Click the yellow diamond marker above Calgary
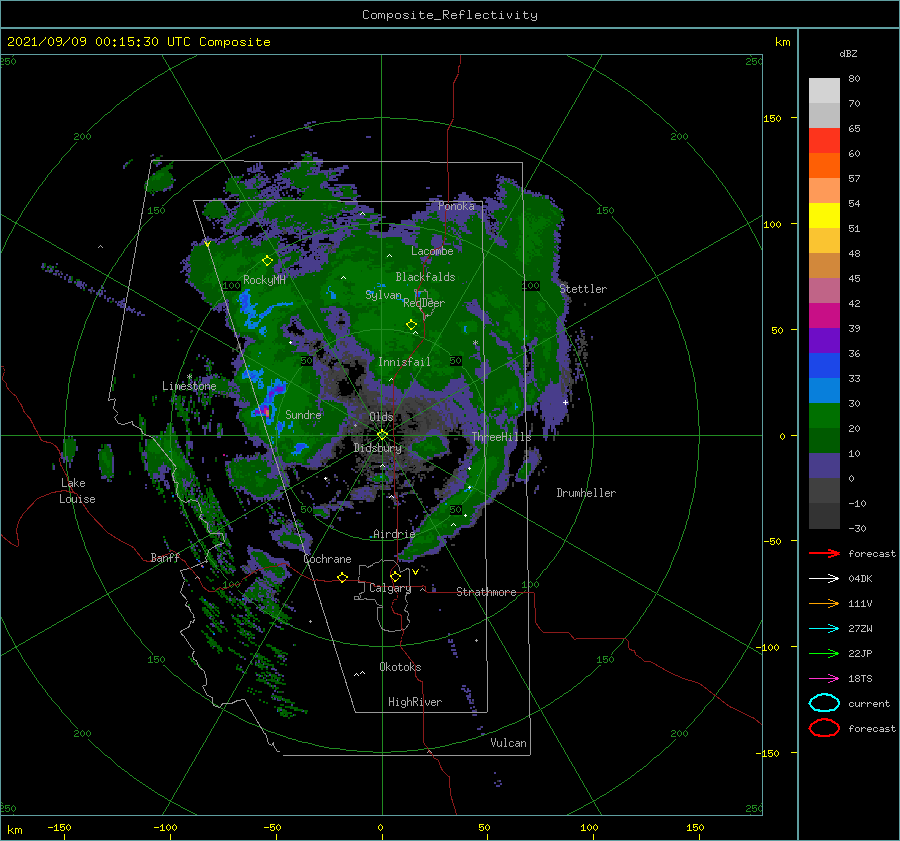 click(395, 576)
